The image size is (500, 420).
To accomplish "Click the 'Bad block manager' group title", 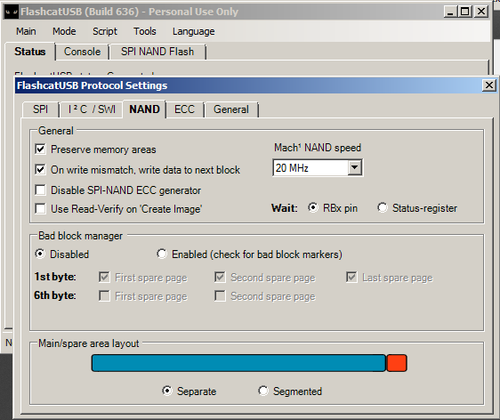I will click(x=80, y=236).
